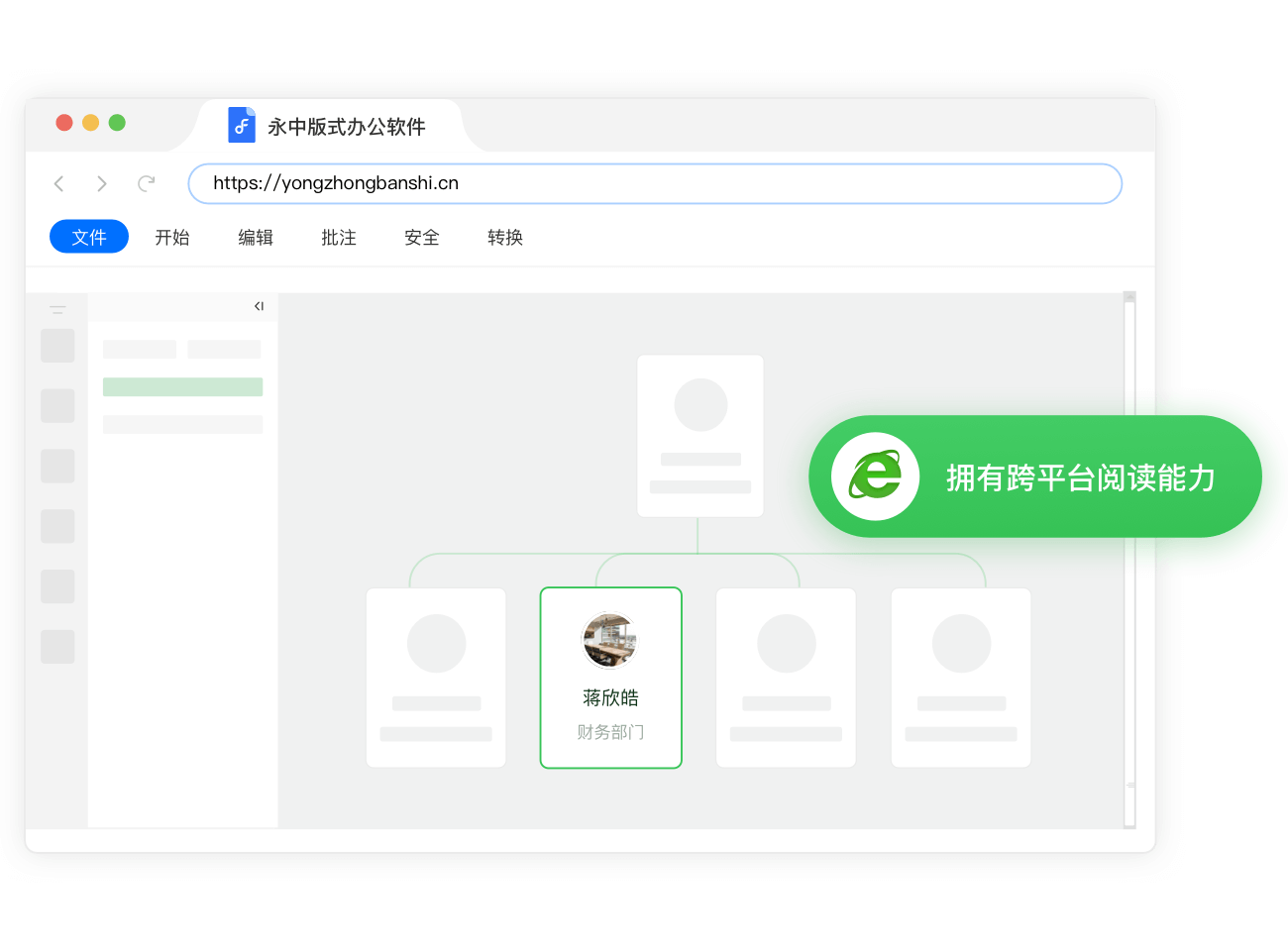Select the top-level org chart card

click(x=700, y=436)
